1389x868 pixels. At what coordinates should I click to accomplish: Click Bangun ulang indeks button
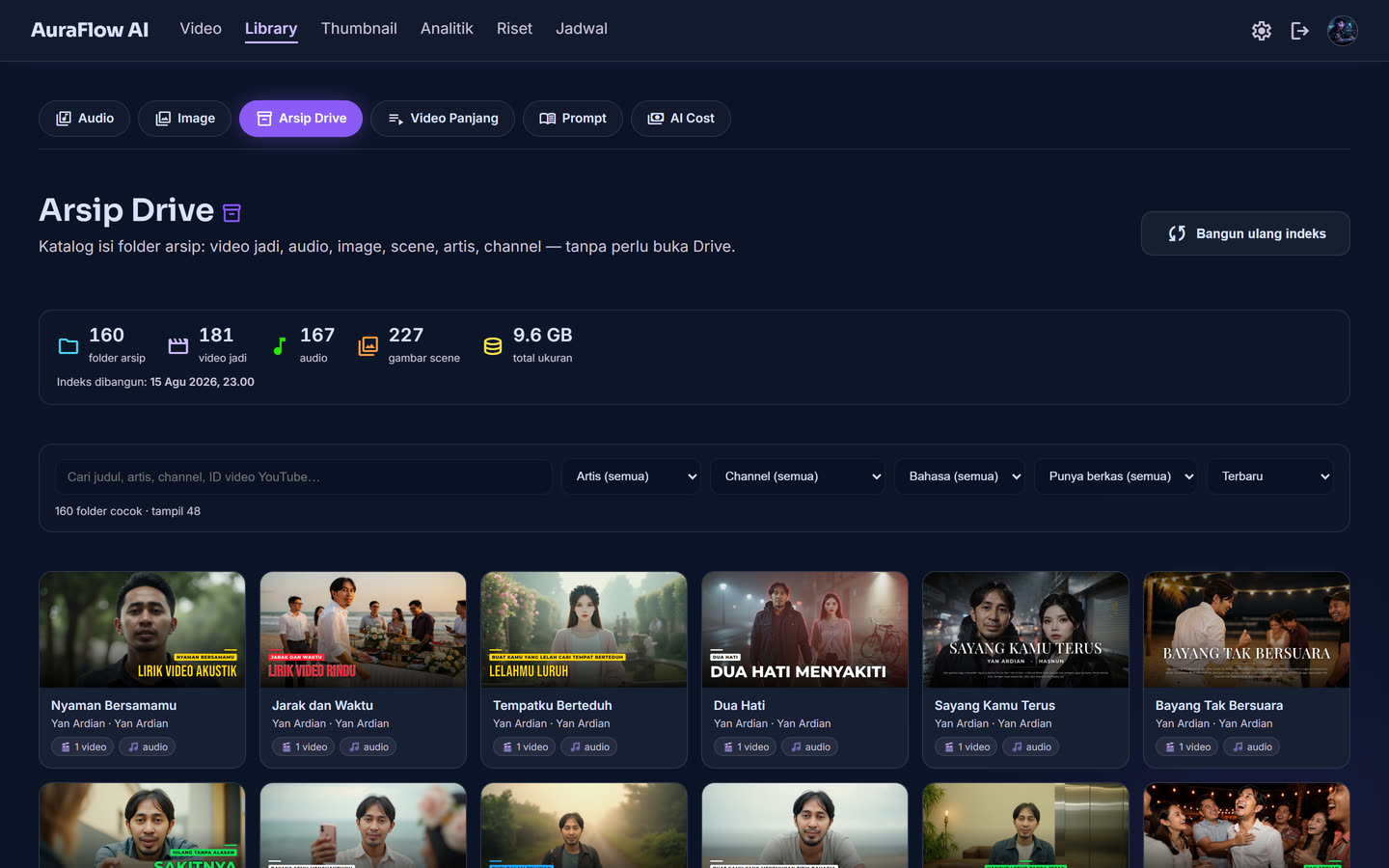click(1245, 233)
